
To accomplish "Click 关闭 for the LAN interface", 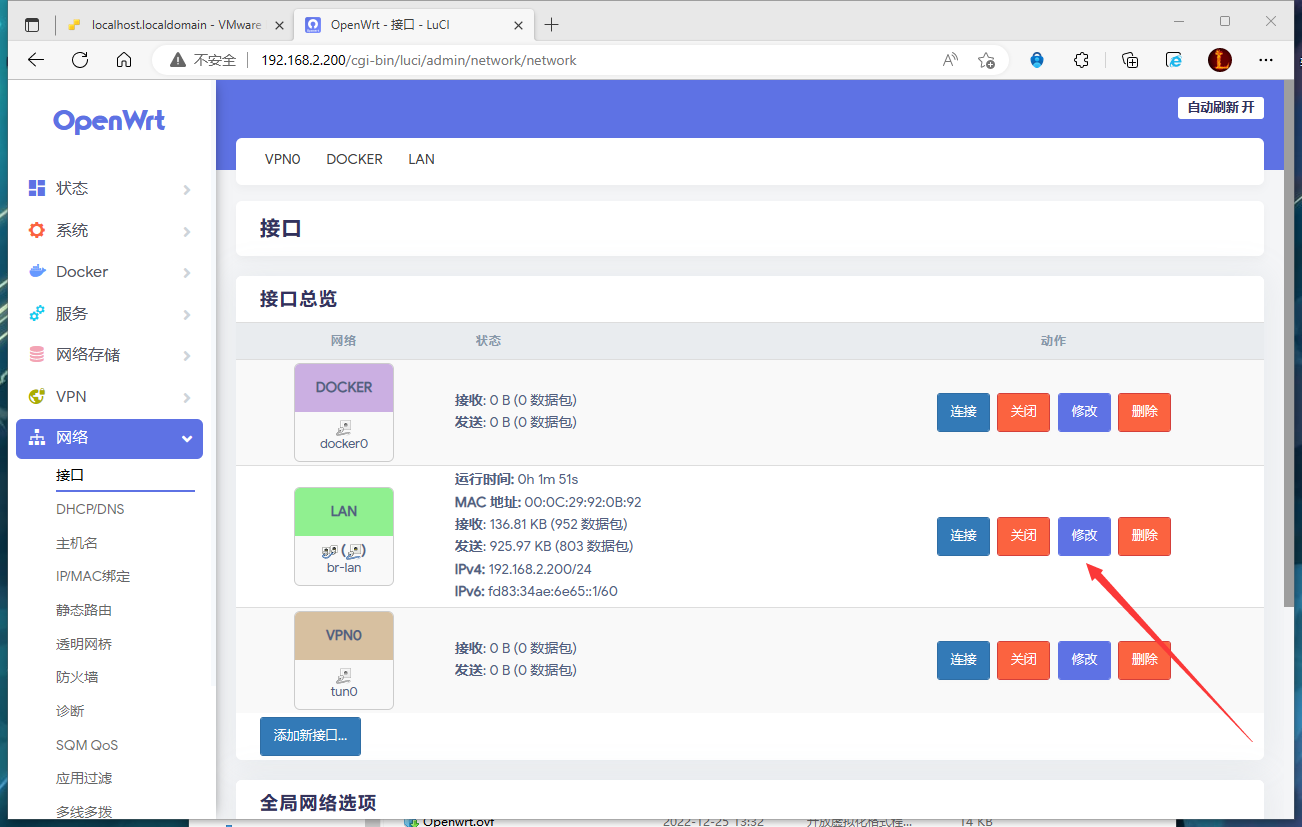I will click(1023, 536).
